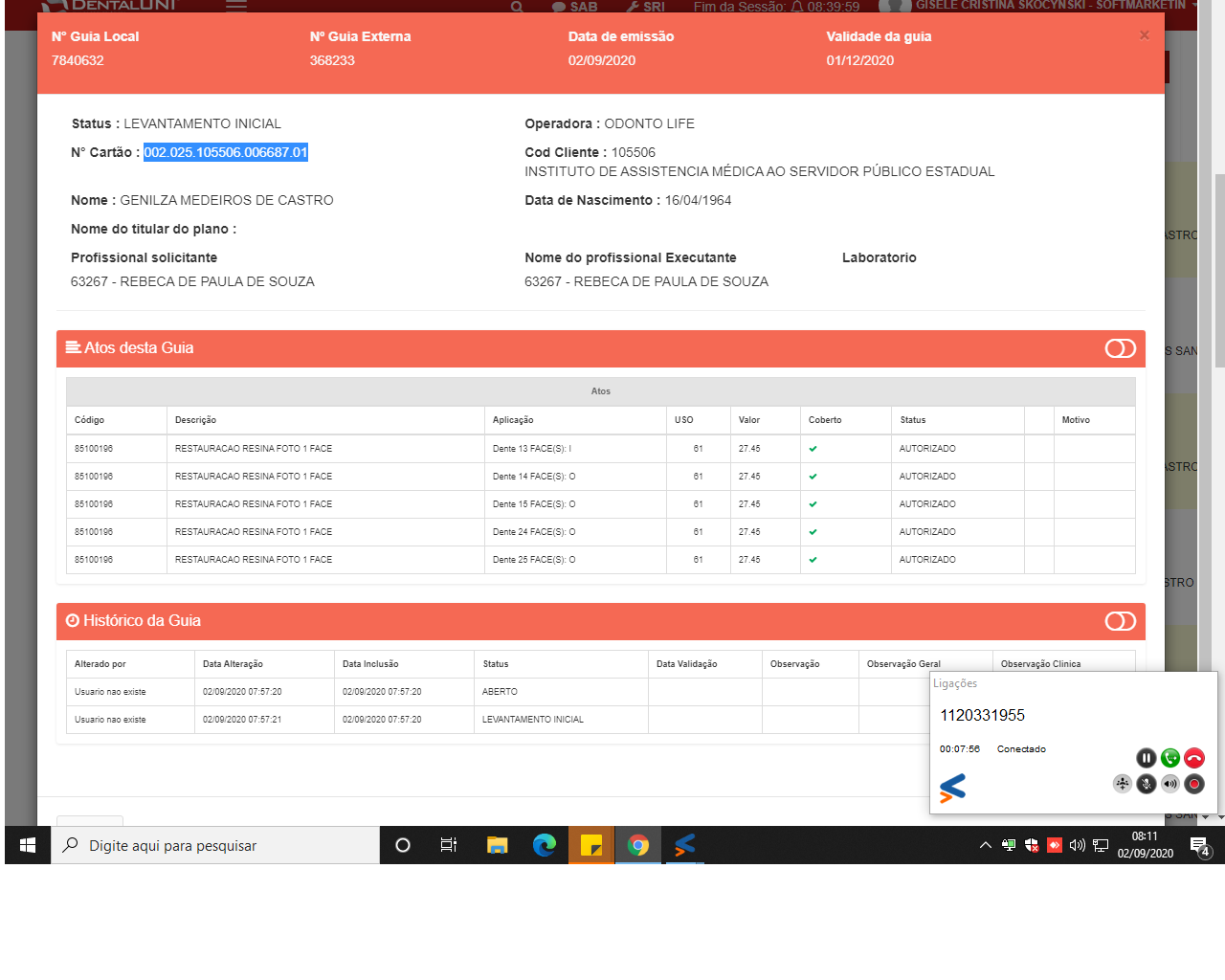Show hidden system tray icons
This screenshot has height=980, width=1225.
[985, 845]
